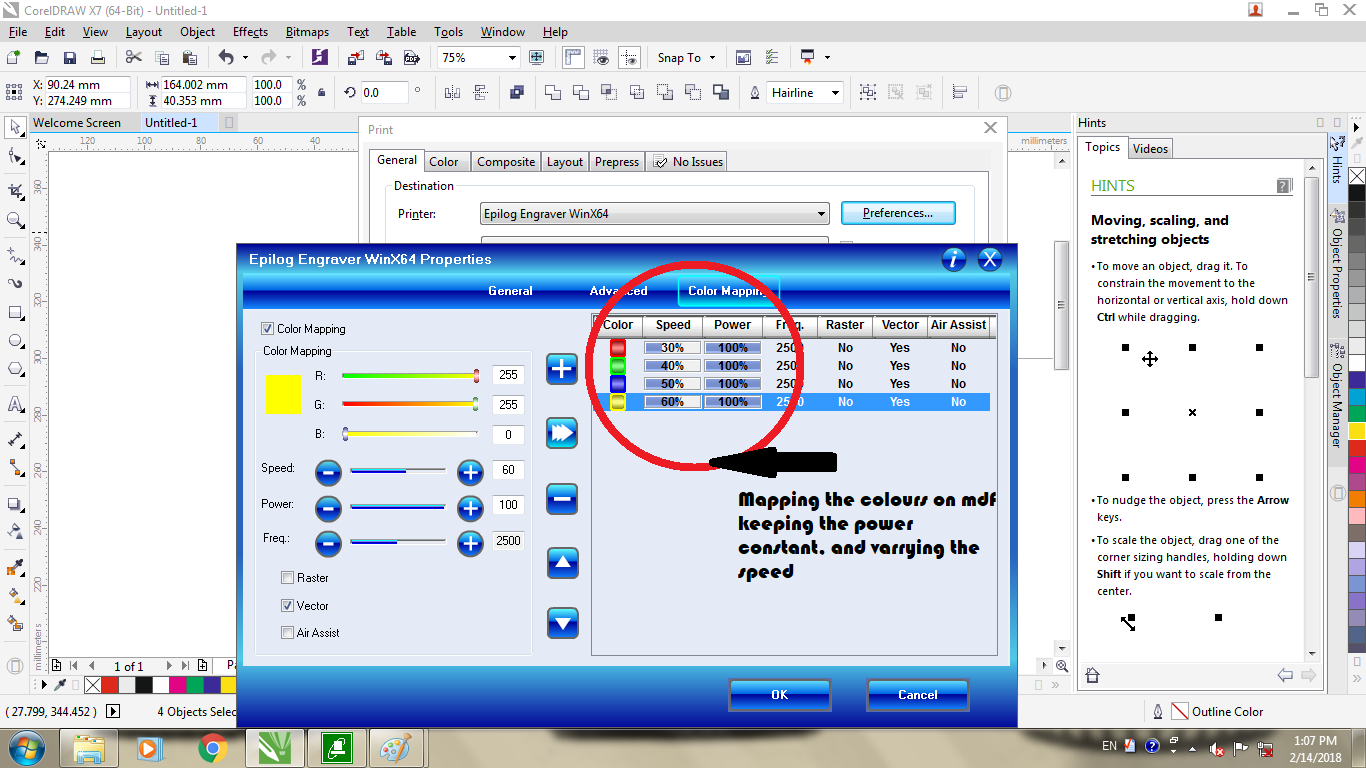Click the Mirror horizontally icon
Image resolution: width=1366 pixels, height=768 pixels.
[452, 93]
